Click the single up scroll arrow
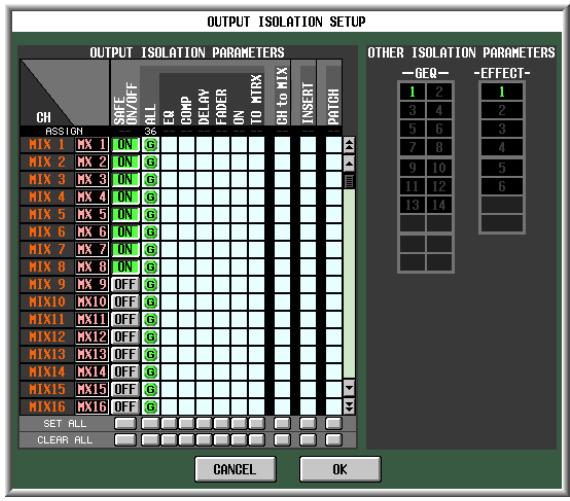The image size is (570, 501). pyautogui.click(x=349, y=164)
